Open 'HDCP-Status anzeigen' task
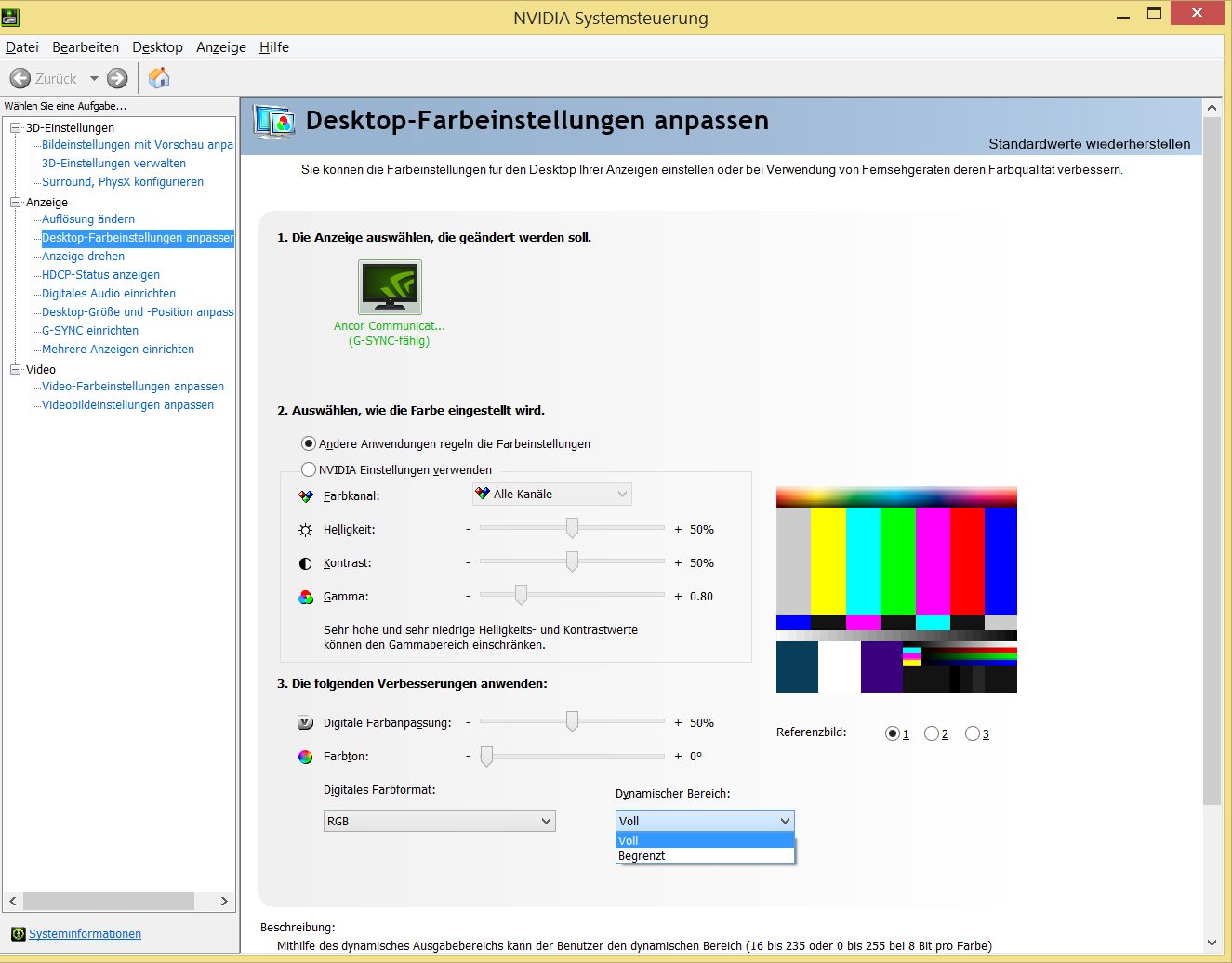Screen dimensions: 1232x963 [100, 275]
